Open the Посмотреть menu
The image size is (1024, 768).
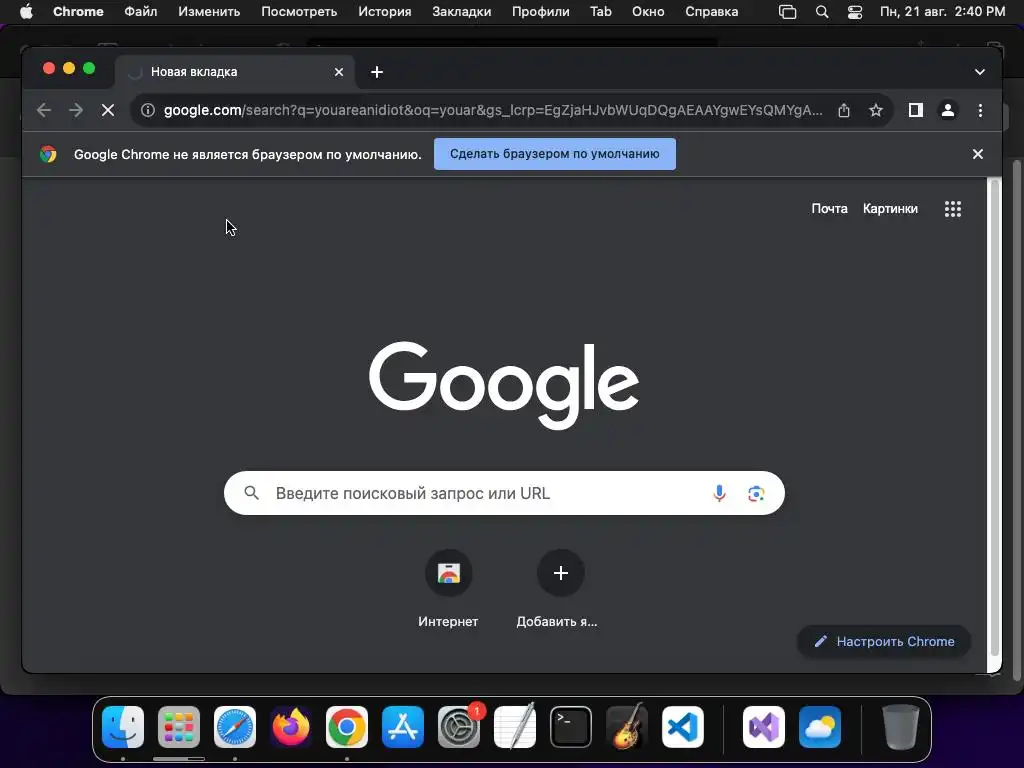[x=299, y=12]
